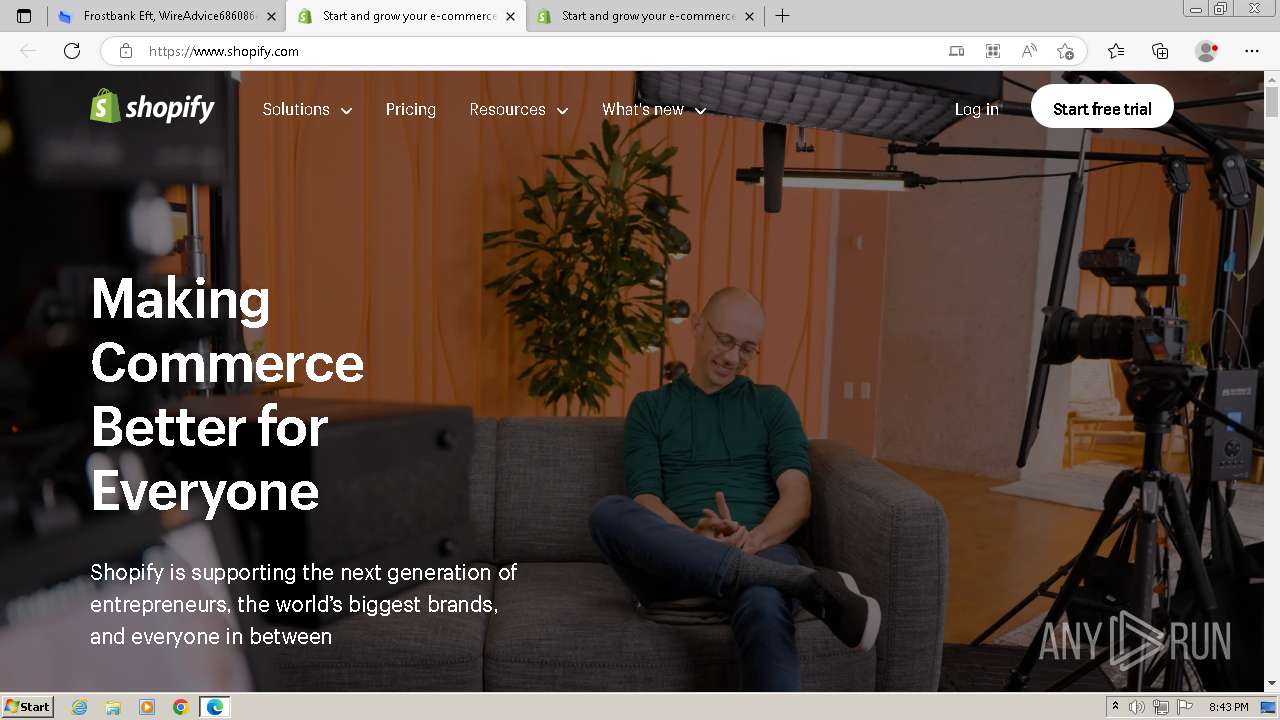
Task: Close the third Shopify tab
Action: [749, 16]
